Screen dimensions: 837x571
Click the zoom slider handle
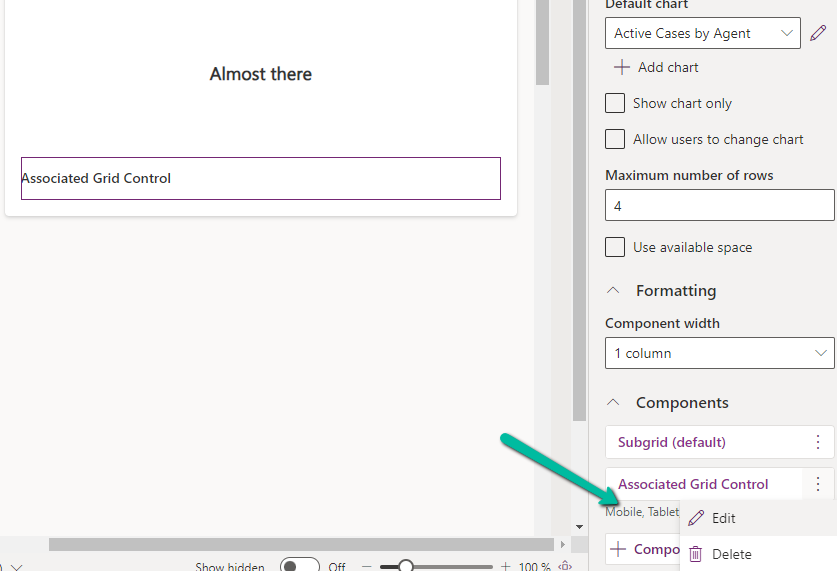pyautogui.click(x=406, y=566)
